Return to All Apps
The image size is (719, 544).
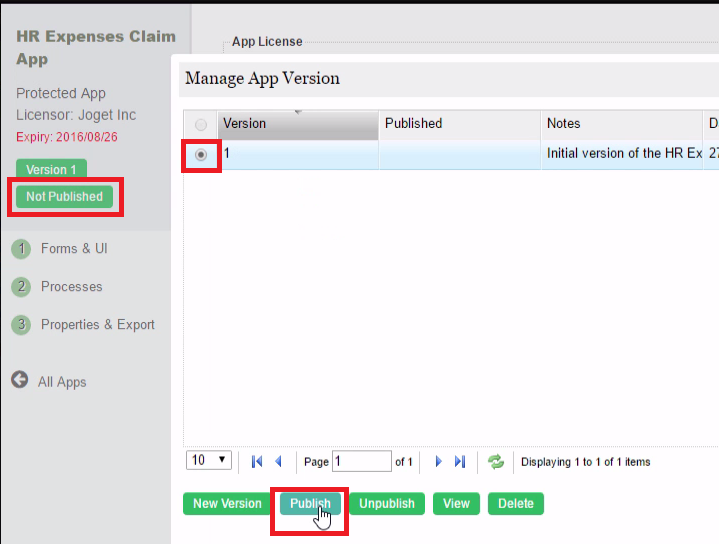(x=62, y=382)
